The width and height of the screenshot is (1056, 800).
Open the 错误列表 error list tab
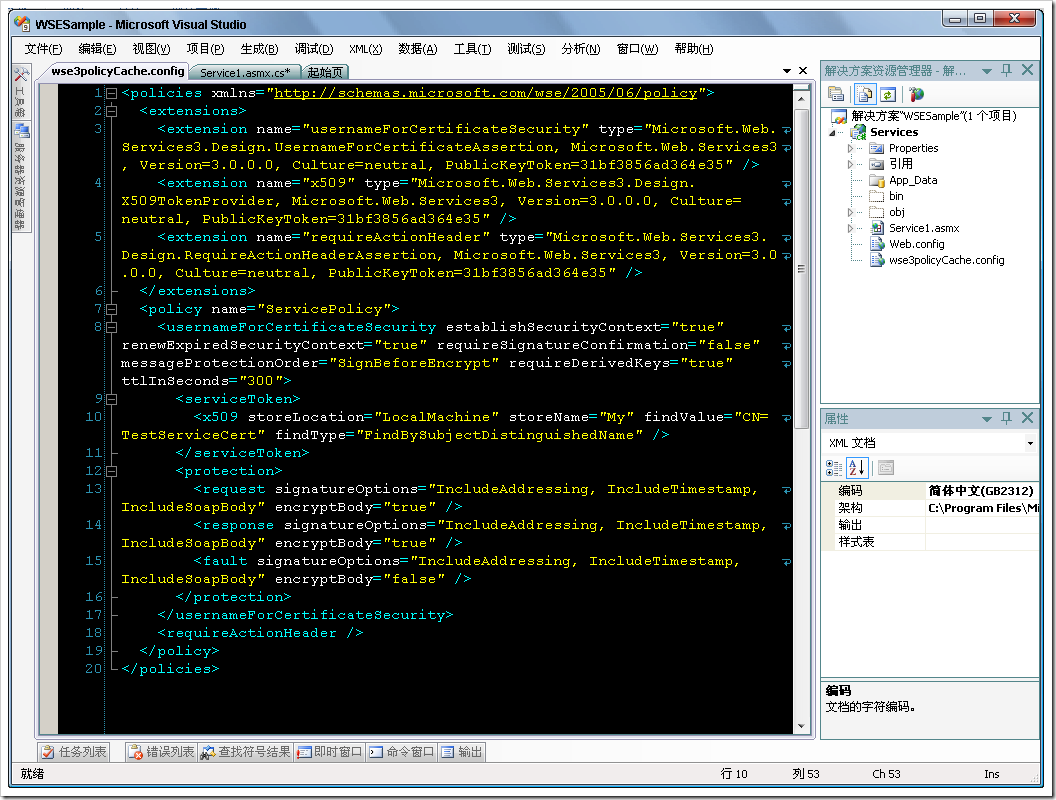[162, 752]
